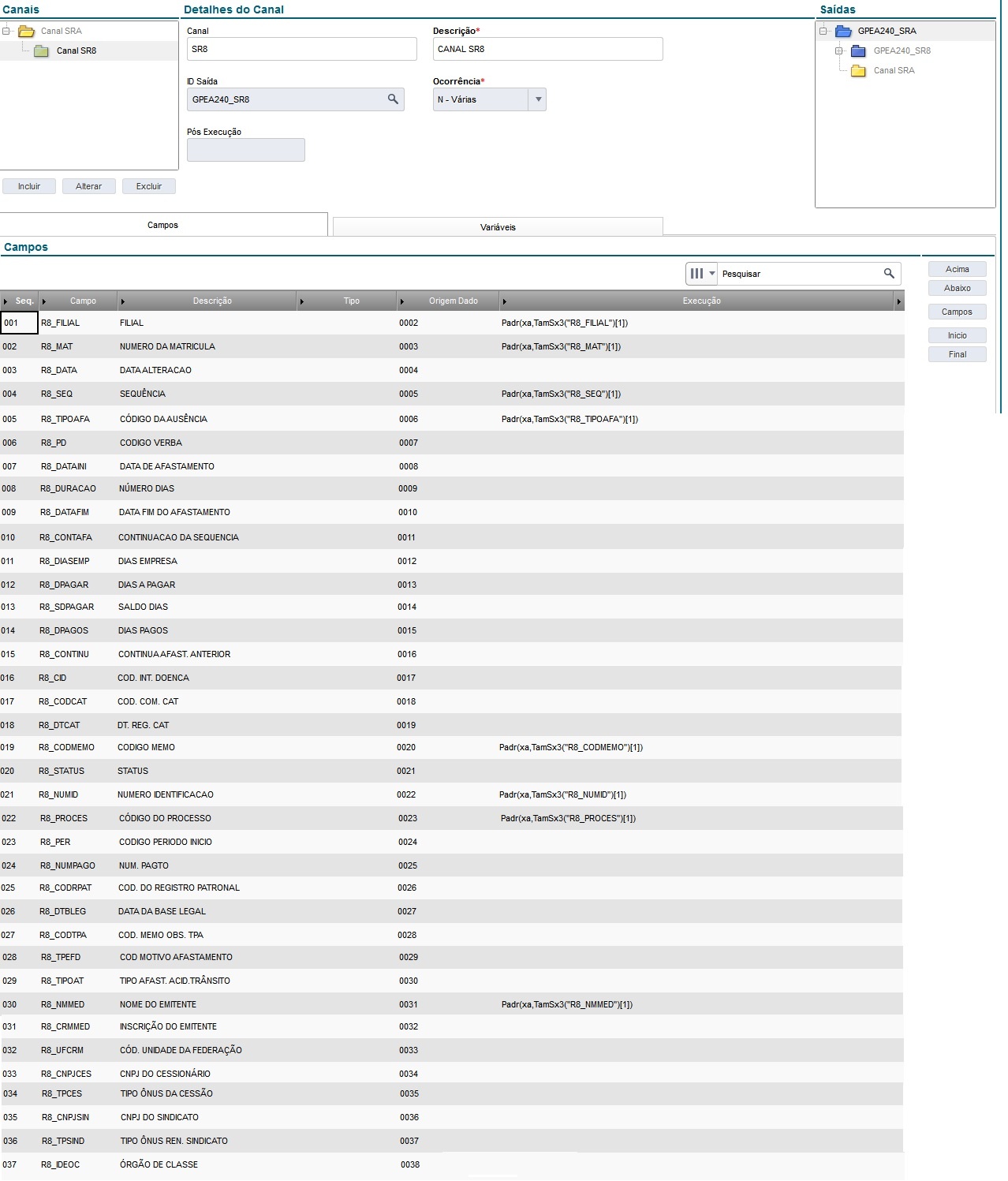Screen dimensions: 1008x1181
Task: Click the Final button
Action: (958, 354)
